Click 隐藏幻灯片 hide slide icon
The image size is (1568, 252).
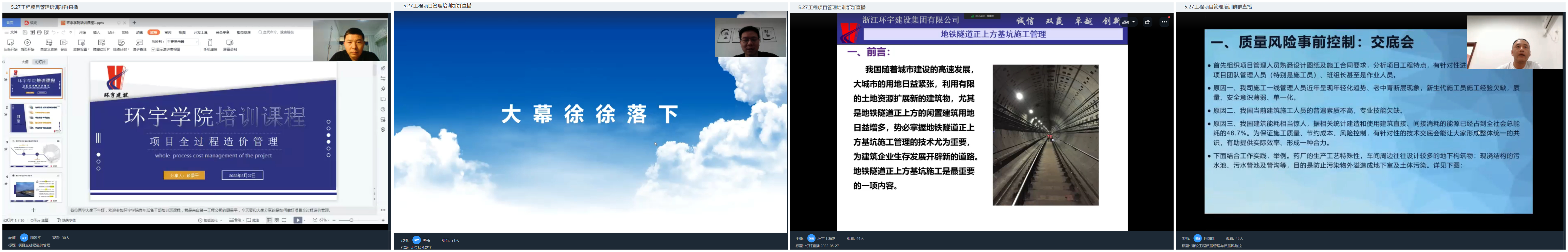coord(102,43)
